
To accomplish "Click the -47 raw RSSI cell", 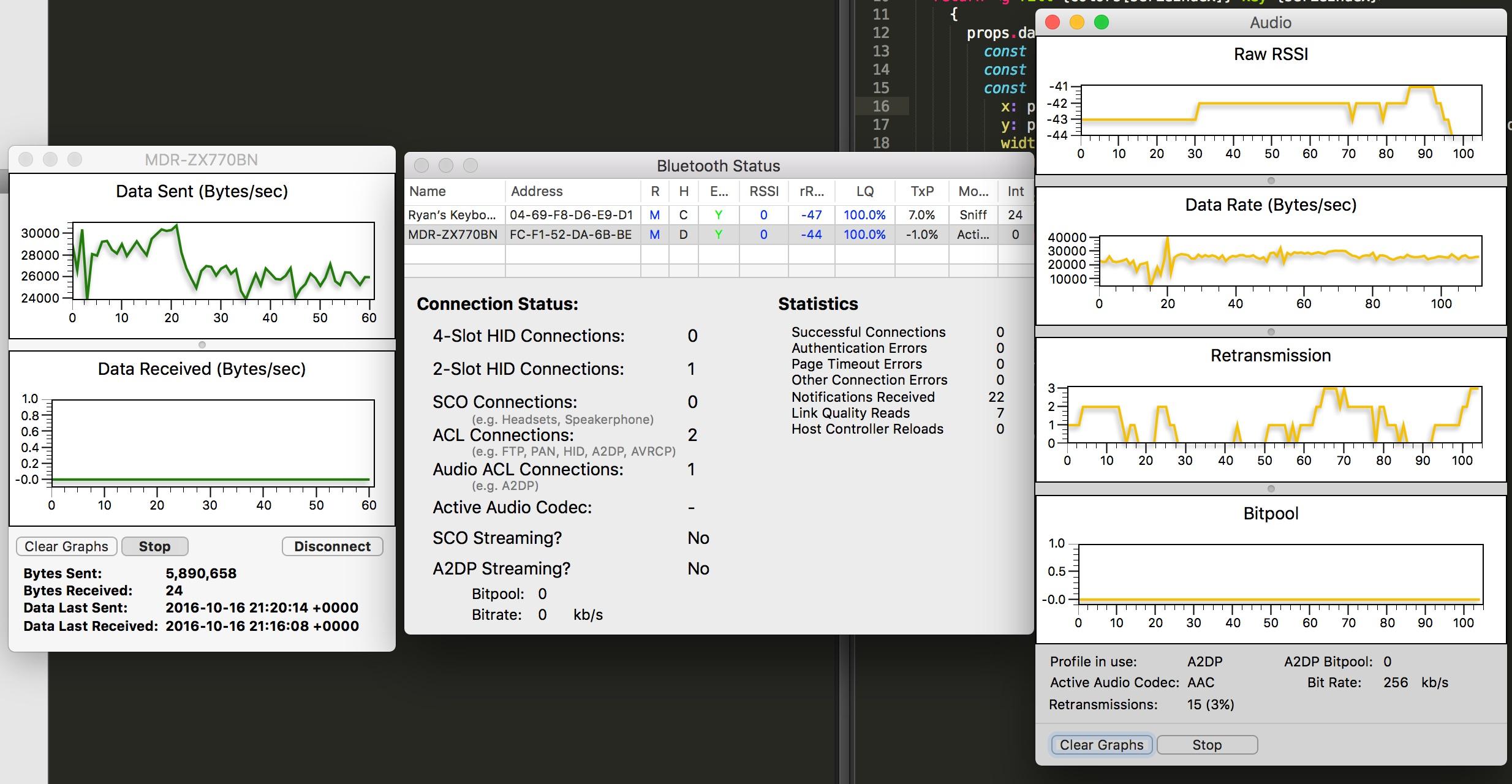I will tap(811, 215).
